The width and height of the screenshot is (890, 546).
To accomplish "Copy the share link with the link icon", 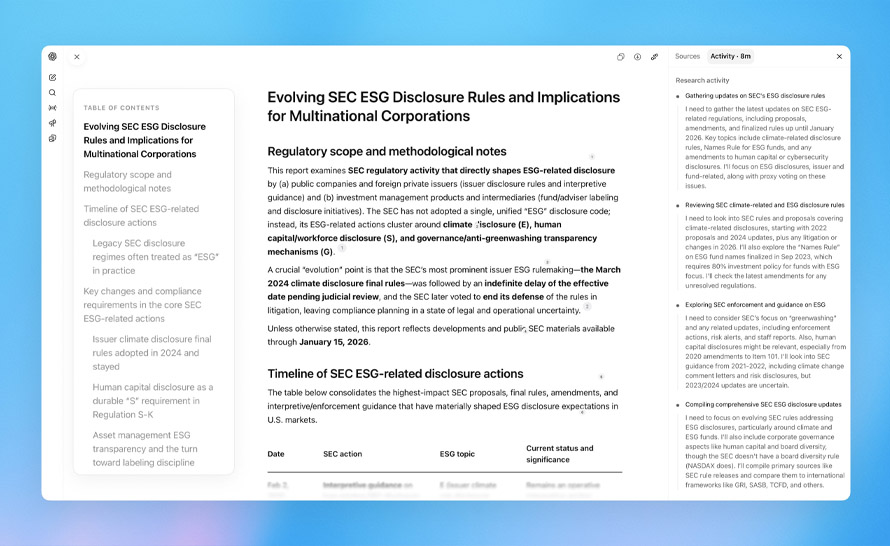I will [654, 57].
